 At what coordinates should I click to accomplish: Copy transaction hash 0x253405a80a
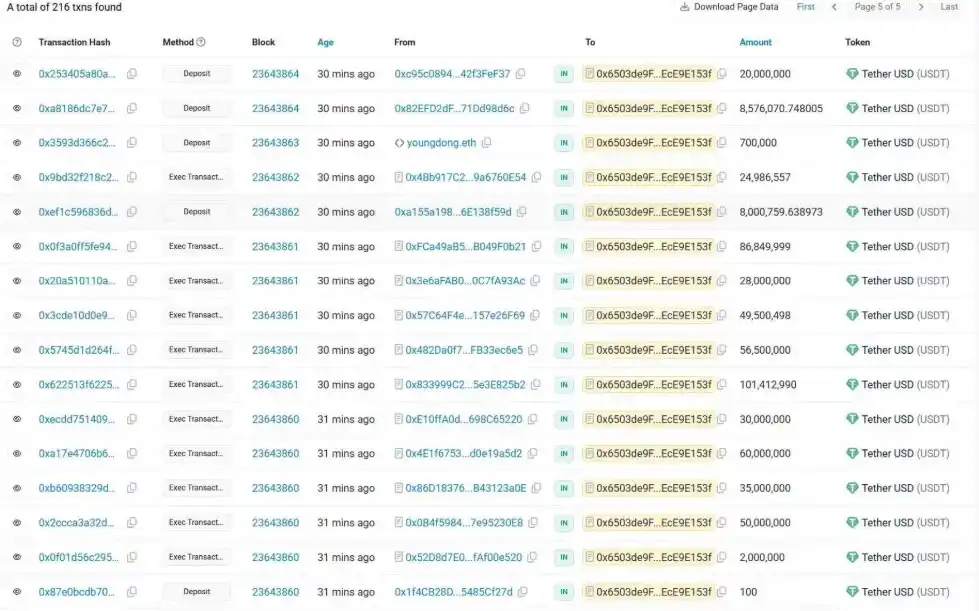132,74
